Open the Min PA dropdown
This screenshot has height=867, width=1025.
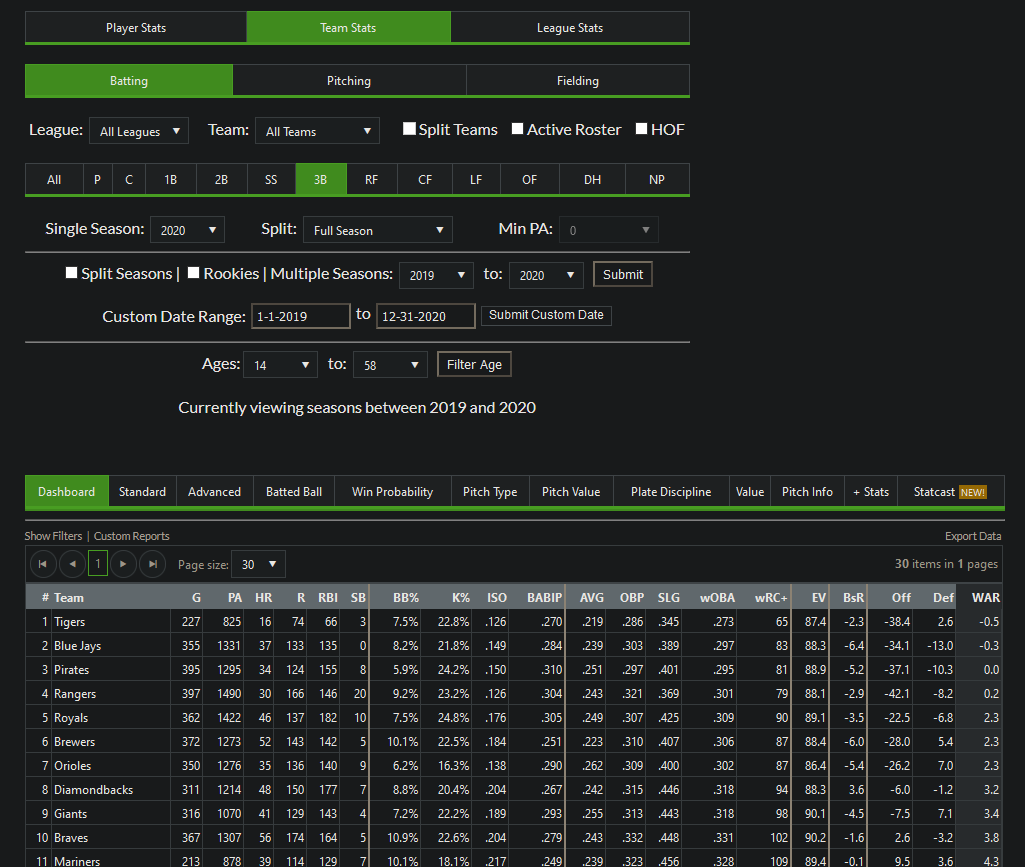(609, 230)
